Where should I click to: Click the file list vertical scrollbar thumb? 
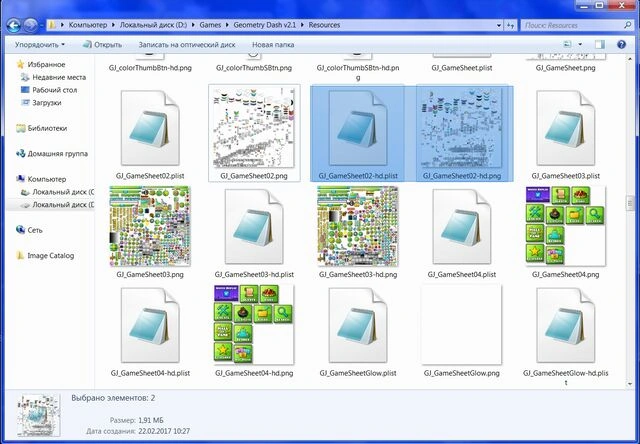click(629, 203)
